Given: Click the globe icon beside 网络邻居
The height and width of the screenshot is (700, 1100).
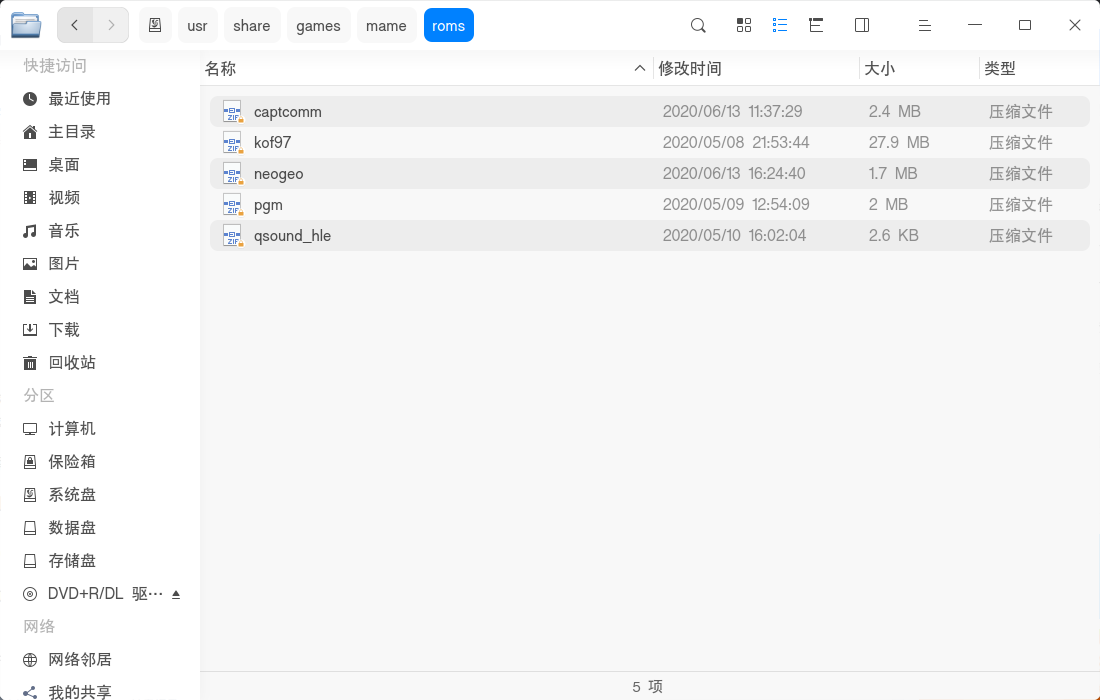Looking at the screenshot, I should 29,659.
